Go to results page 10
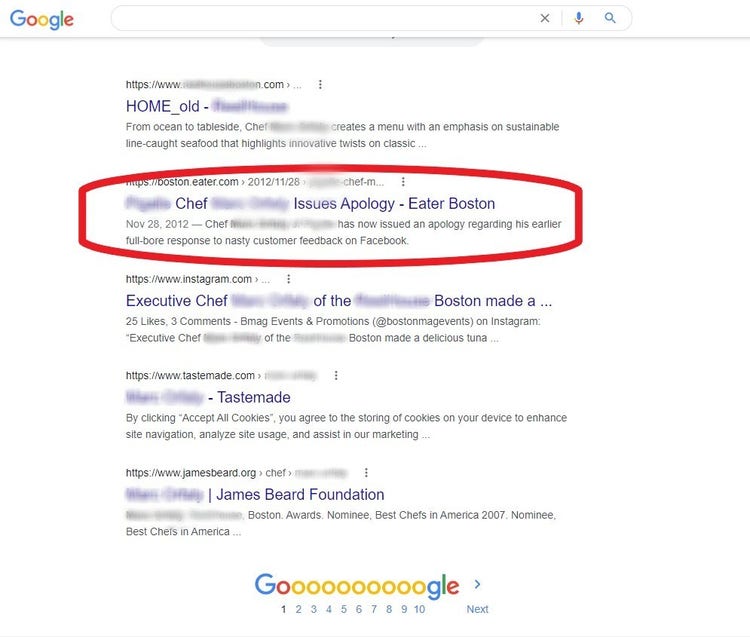 419,609
